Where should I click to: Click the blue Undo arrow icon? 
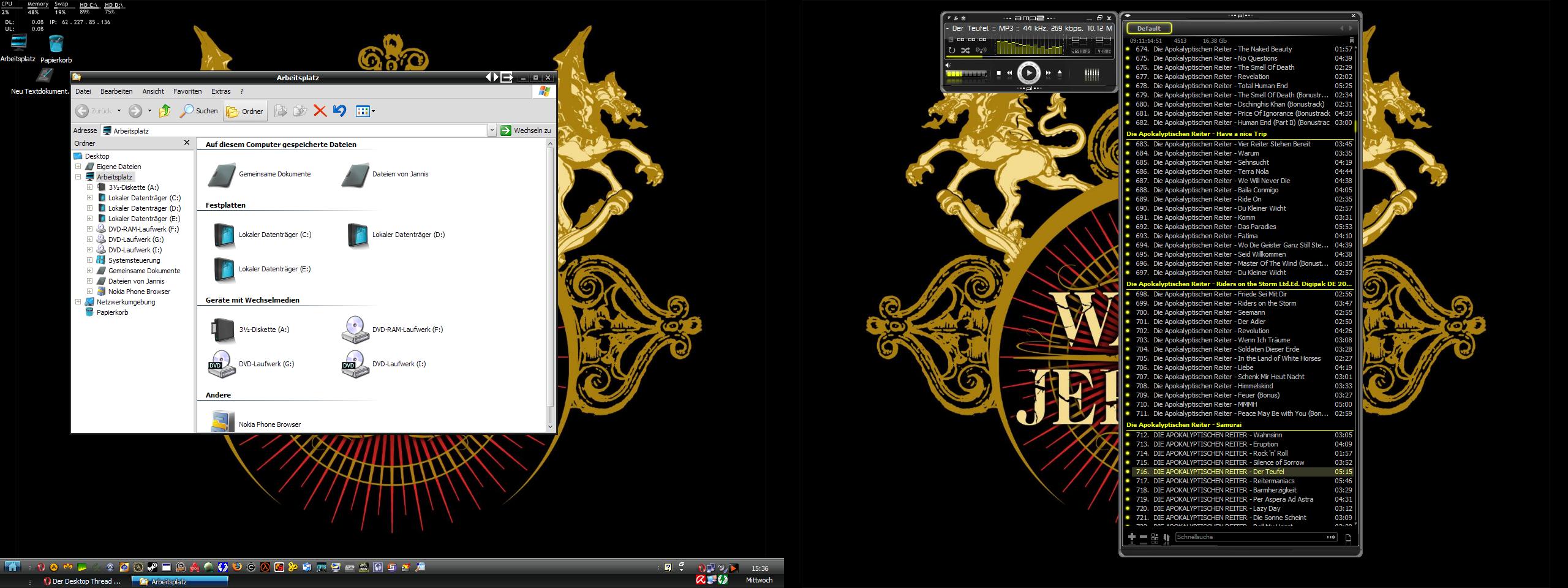(x=339, y=111)
